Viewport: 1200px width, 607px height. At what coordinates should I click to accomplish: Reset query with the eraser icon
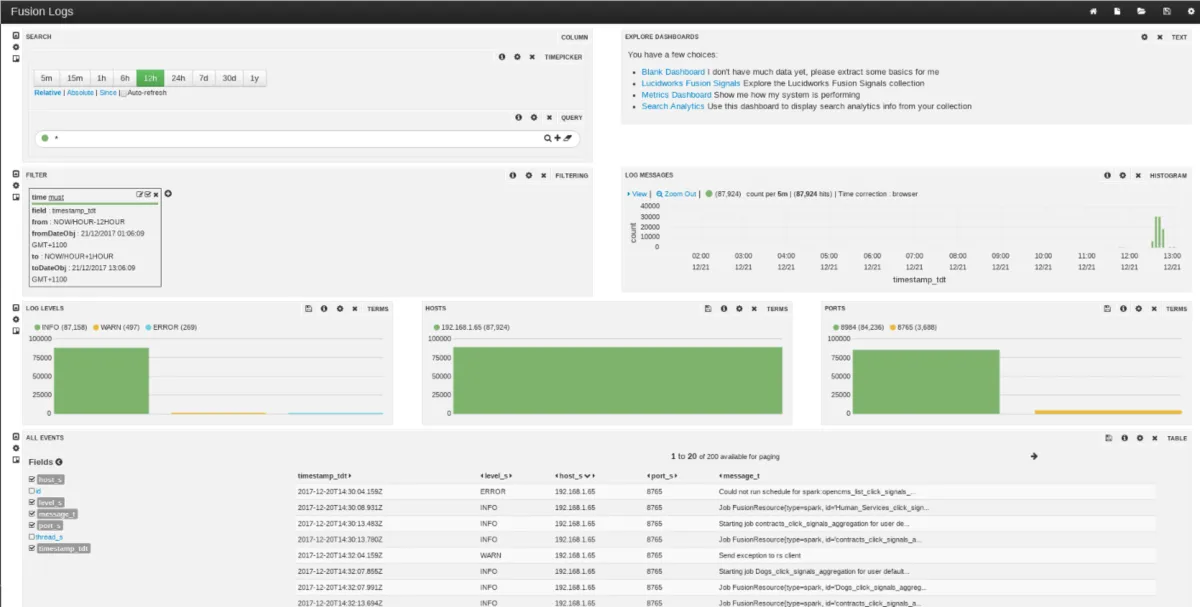tap(567, 138)
